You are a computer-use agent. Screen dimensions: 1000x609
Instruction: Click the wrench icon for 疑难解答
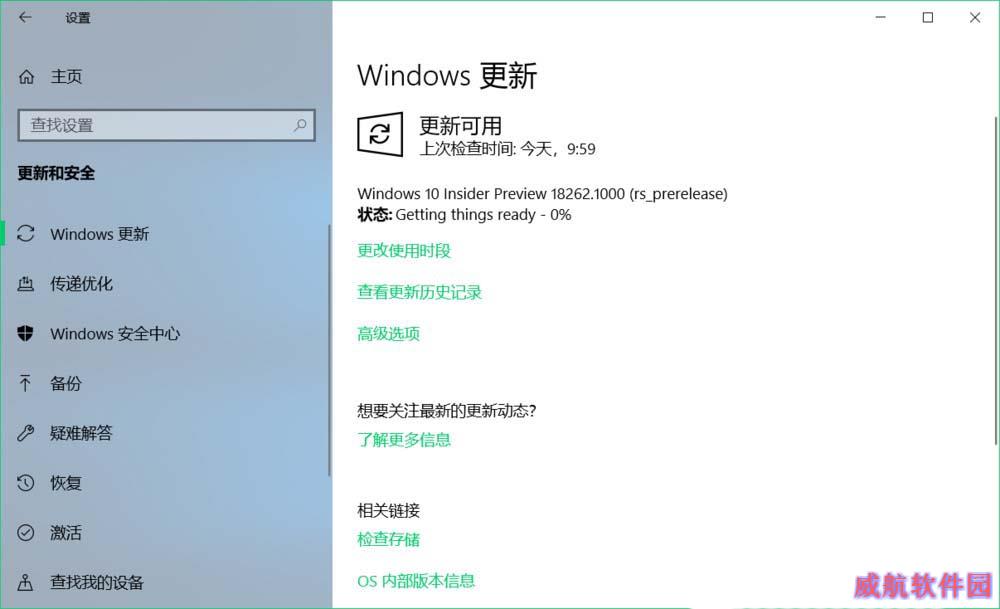click(26, 433)
